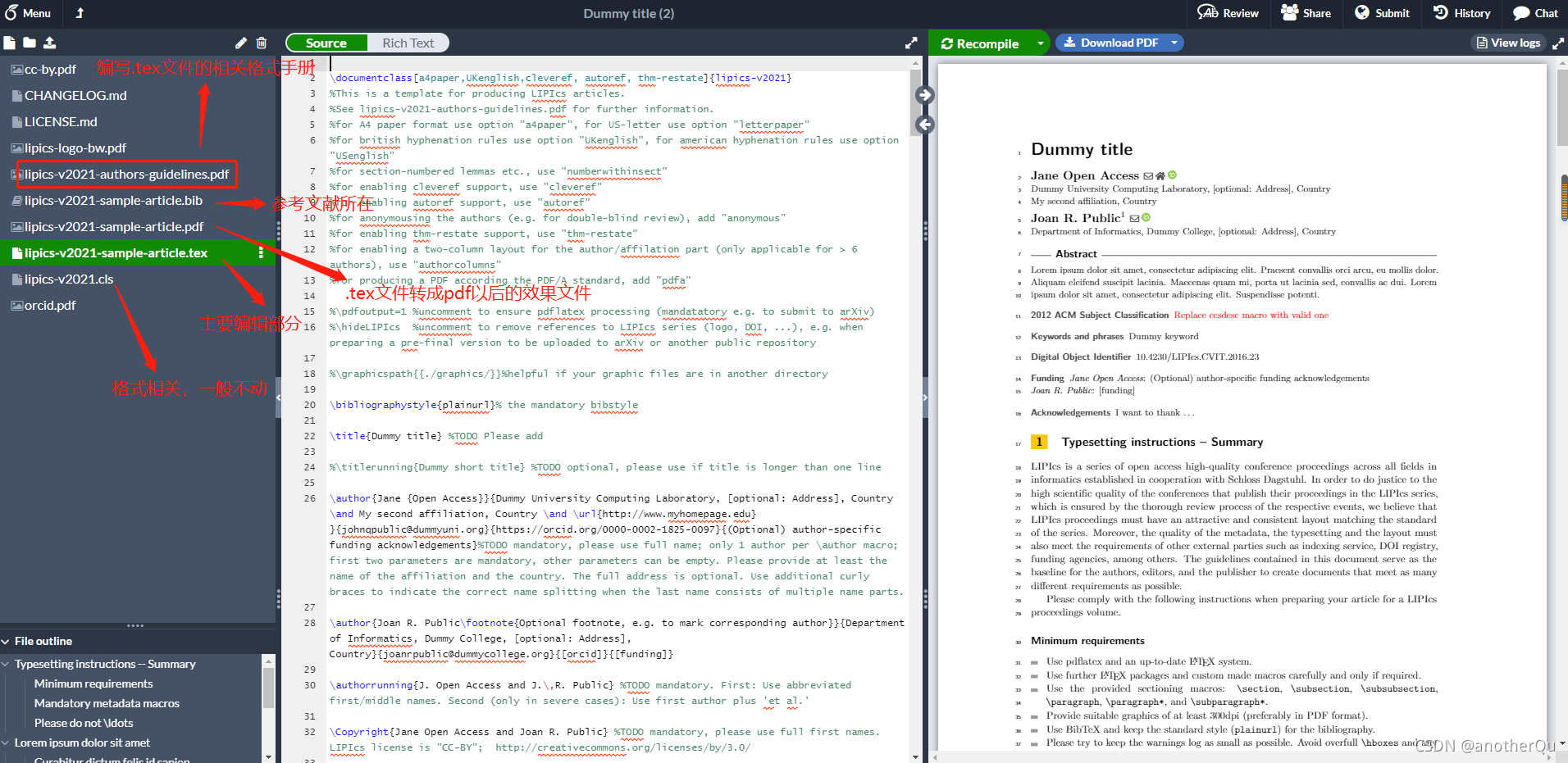The width and height of the screenshot is (1568, 763).
Task: Click the Dummy title (2) project name
Action: tap(628, 13)
